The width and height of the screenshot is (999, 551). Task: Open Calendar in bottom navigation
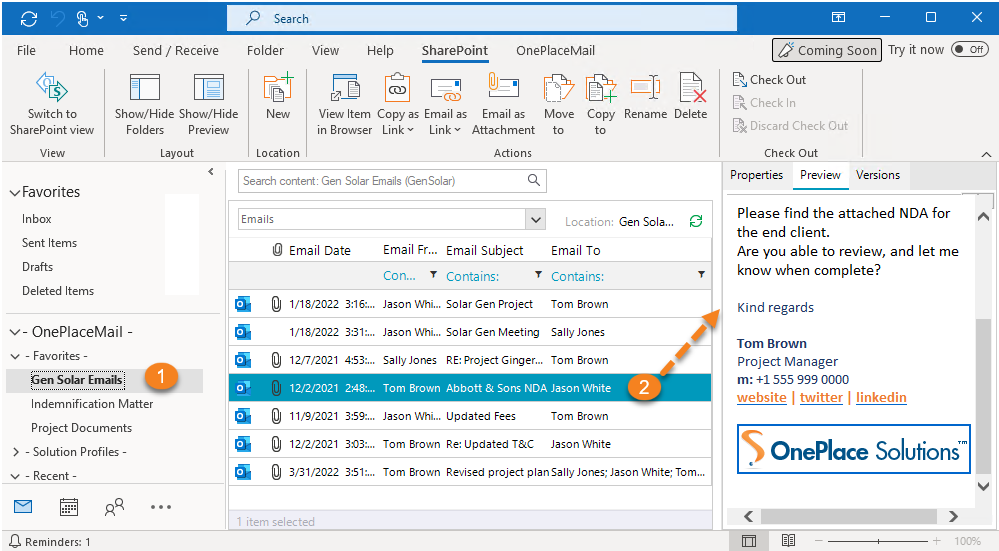pyautogui.click(x=69, y=506)
